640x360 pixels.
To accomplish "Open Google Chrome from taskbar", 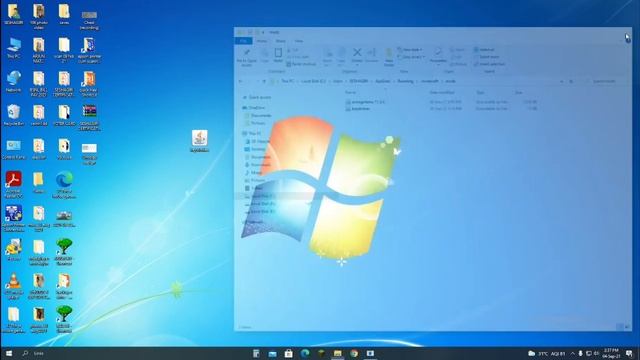I will [x=354, y=353].
